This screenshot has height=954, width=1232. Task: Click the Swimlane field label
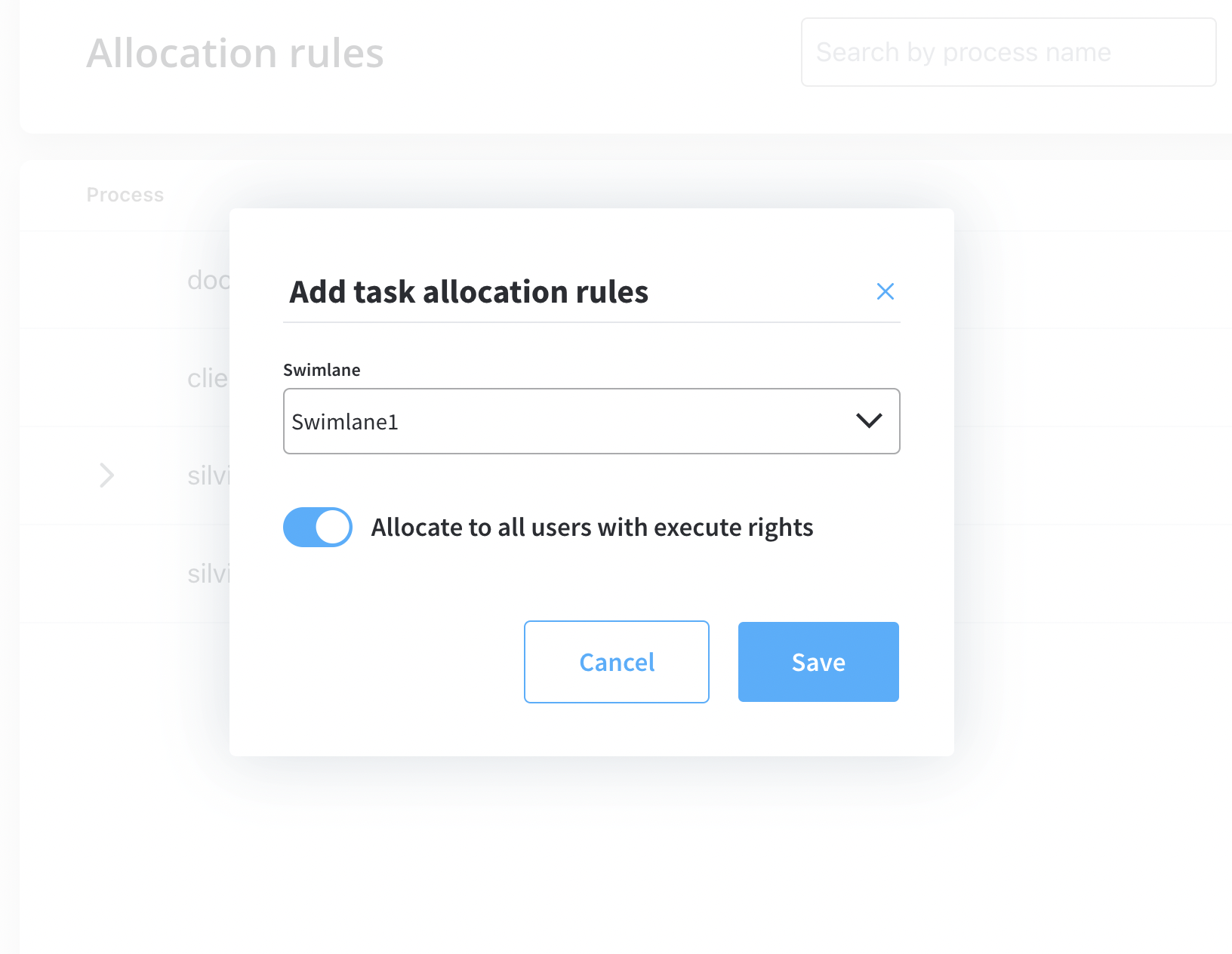point(322,370)
